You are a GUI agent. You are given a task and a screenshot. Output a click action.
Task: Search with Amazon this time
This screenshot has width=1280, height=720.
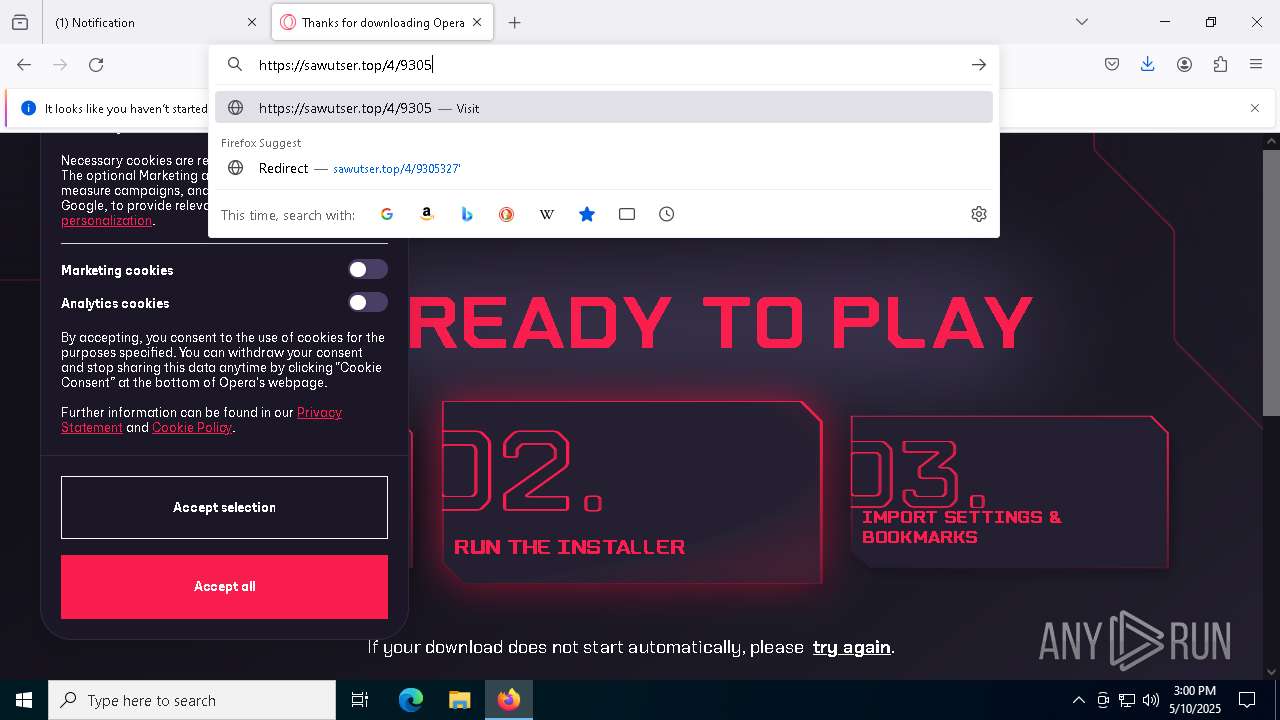427,214
